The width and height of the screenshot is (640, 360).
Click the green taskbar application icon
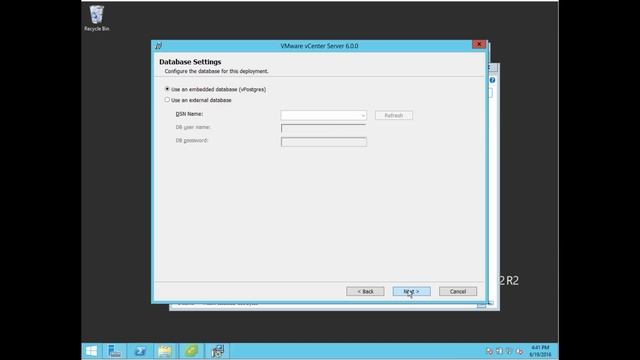point(191,351)
